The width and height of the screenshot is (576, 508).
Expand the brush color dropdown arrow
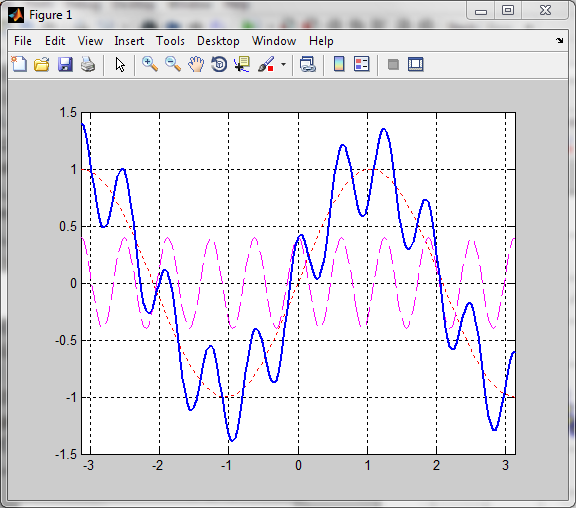283,65
